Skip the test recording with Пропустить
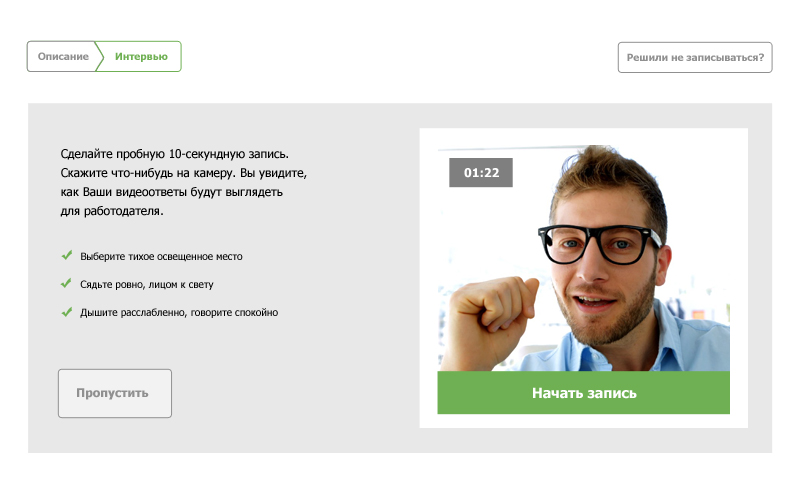The width and height of the screenshot is (800, 497). 115,393
